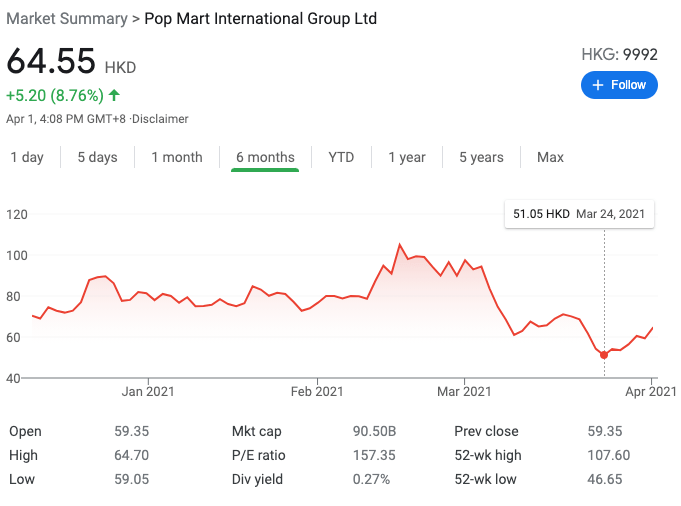The image size is (681, 506).
Task: Click the Prev close label
Action: tap(486, 431)
